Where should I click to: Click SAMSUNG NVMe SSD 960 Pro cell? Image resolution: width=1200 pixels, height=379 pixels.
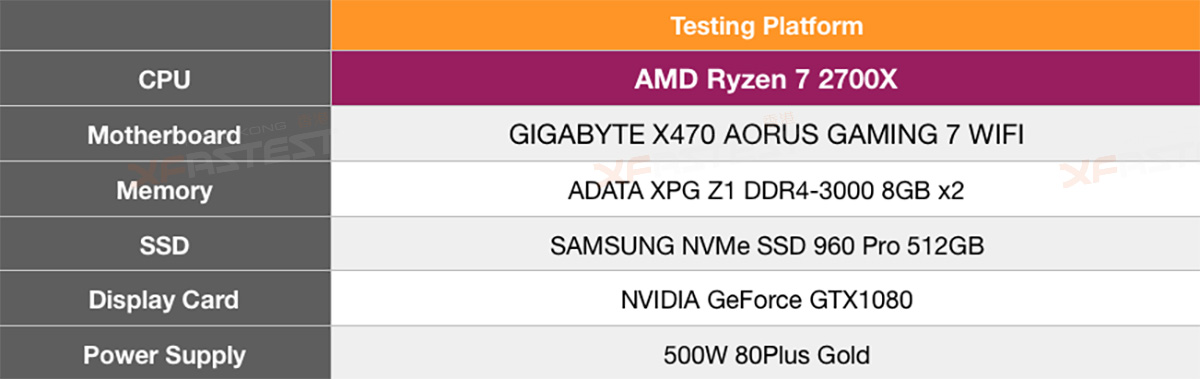coord(765,246)
